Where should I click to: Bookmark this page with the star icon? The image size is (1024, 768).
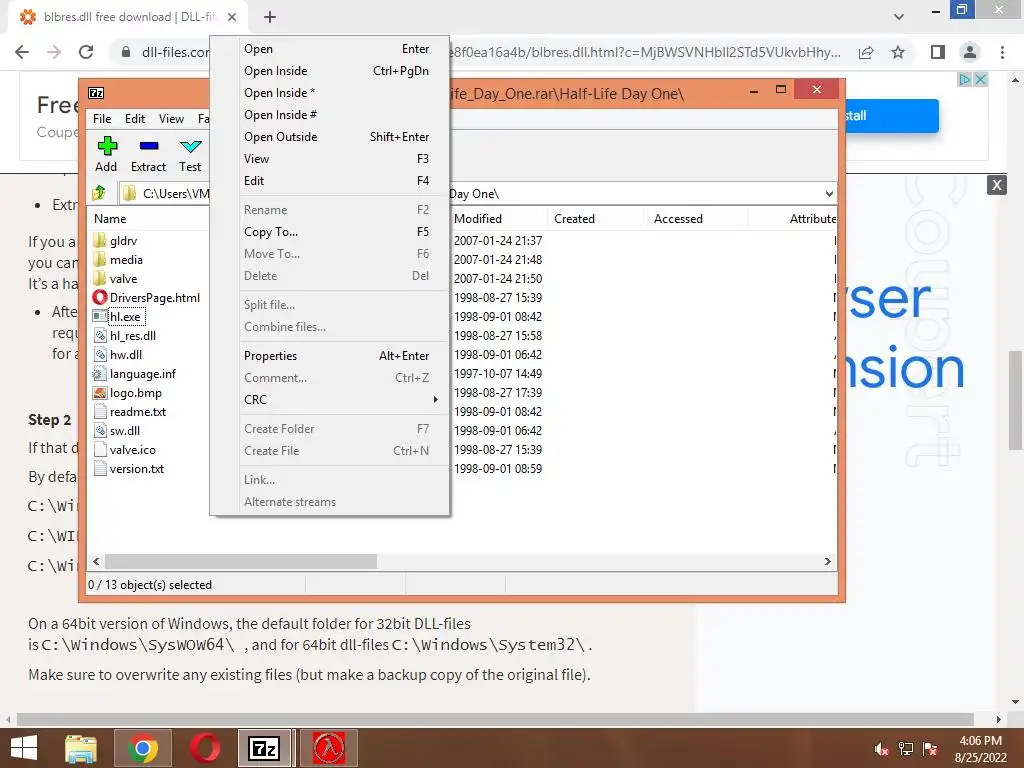click(898, 52)
